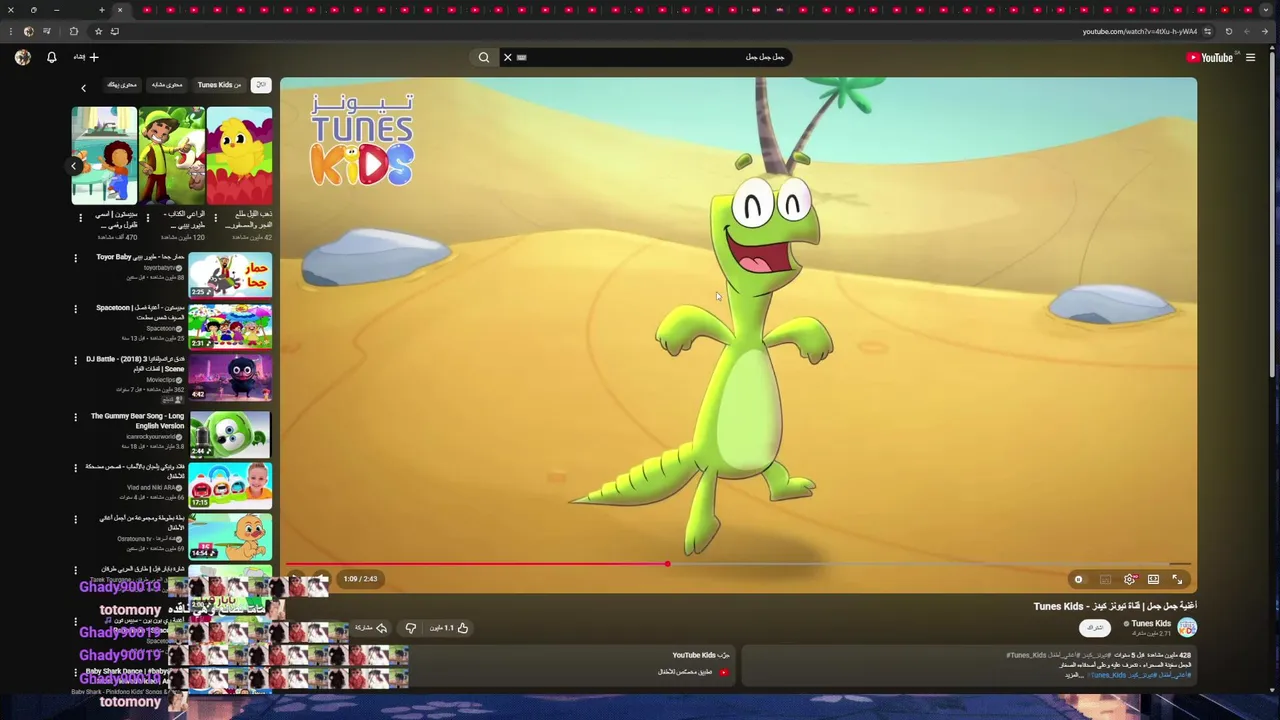Open the Create video plus button
Image resolution: width=1280 pixels, height=720 pixels.
click(86, 57)
